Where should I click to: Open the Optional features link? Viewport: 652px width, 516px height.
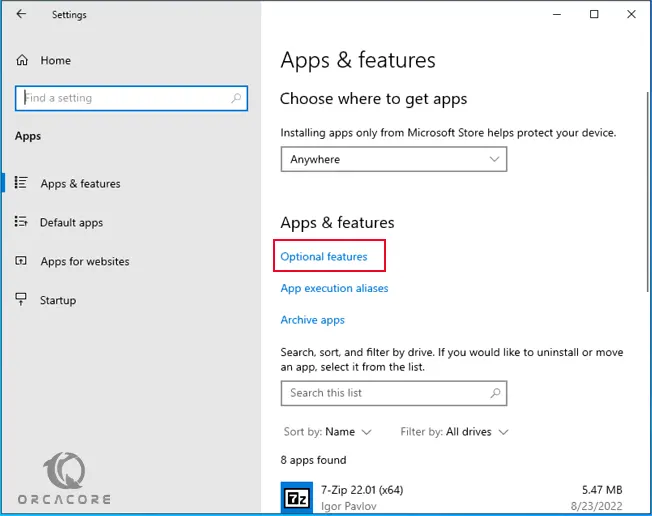click(x=324, y=257)
